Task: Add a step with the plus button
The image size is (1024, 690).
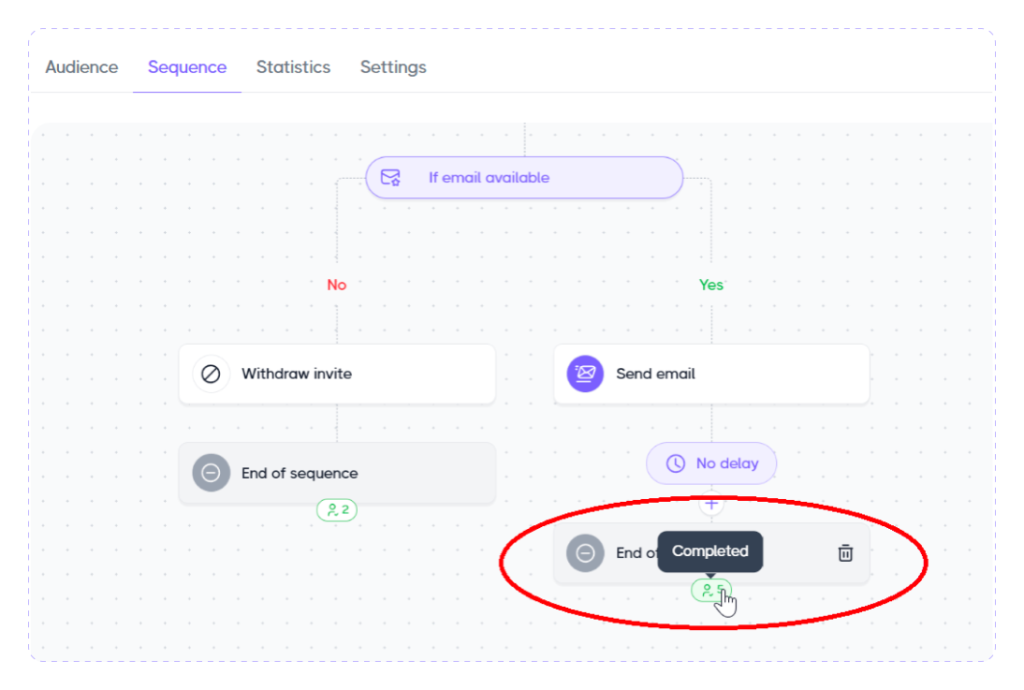Action: point(712,504)
